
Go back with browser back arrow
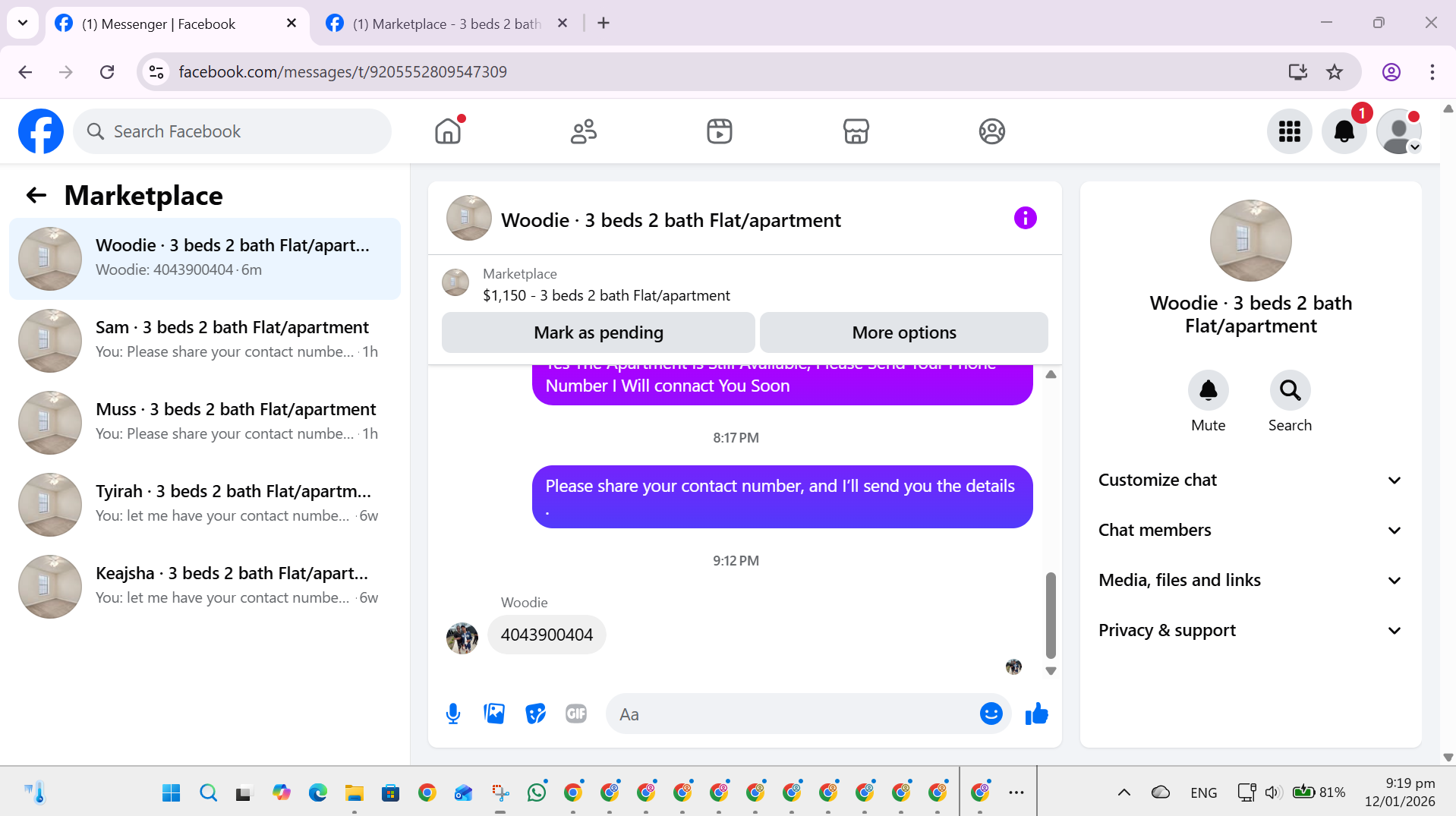click(x=25, y=72)
